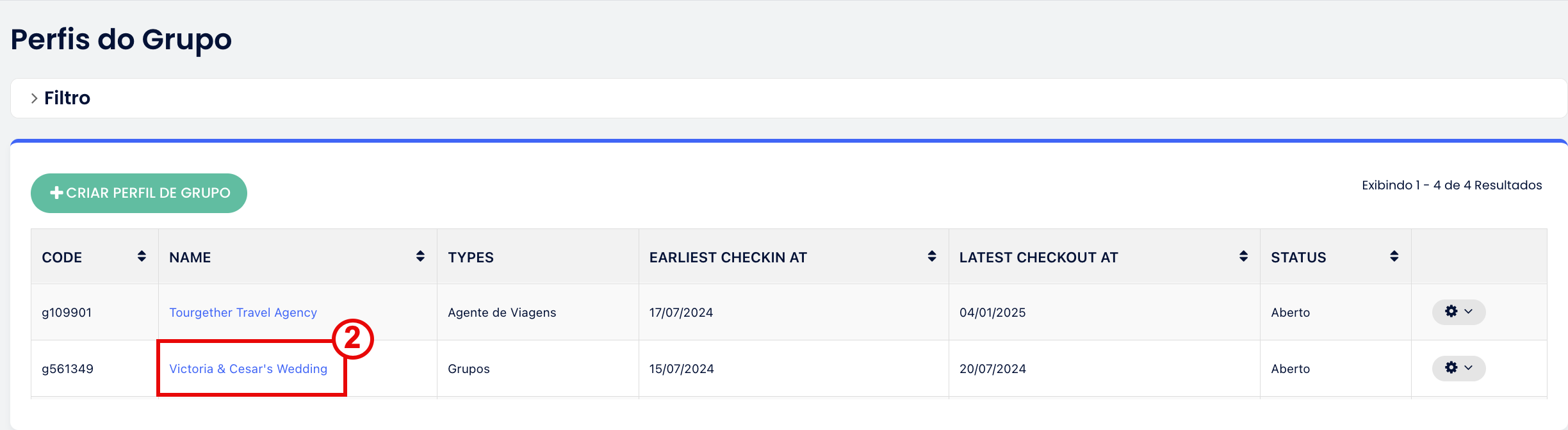Open Tourgether Travel Agency profile link
The image size is (1568, 430).
pos(243,313)
